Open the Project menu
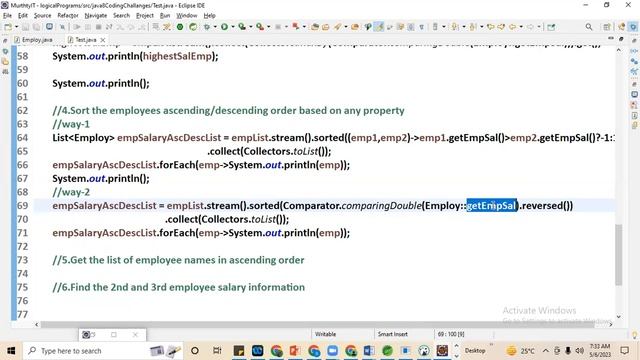This screenshot has width=640, height=360. click(x=144, y=16)
